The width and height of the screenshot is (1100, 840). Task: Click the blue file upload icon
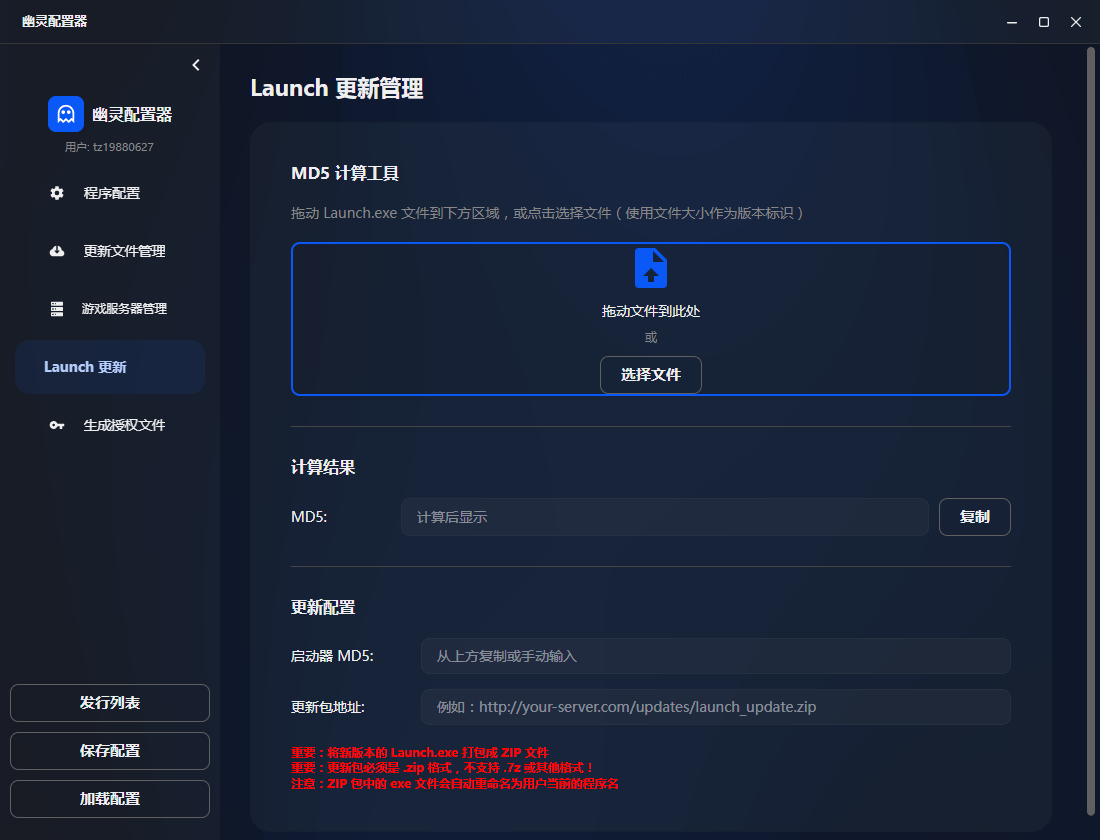point(650,268)
